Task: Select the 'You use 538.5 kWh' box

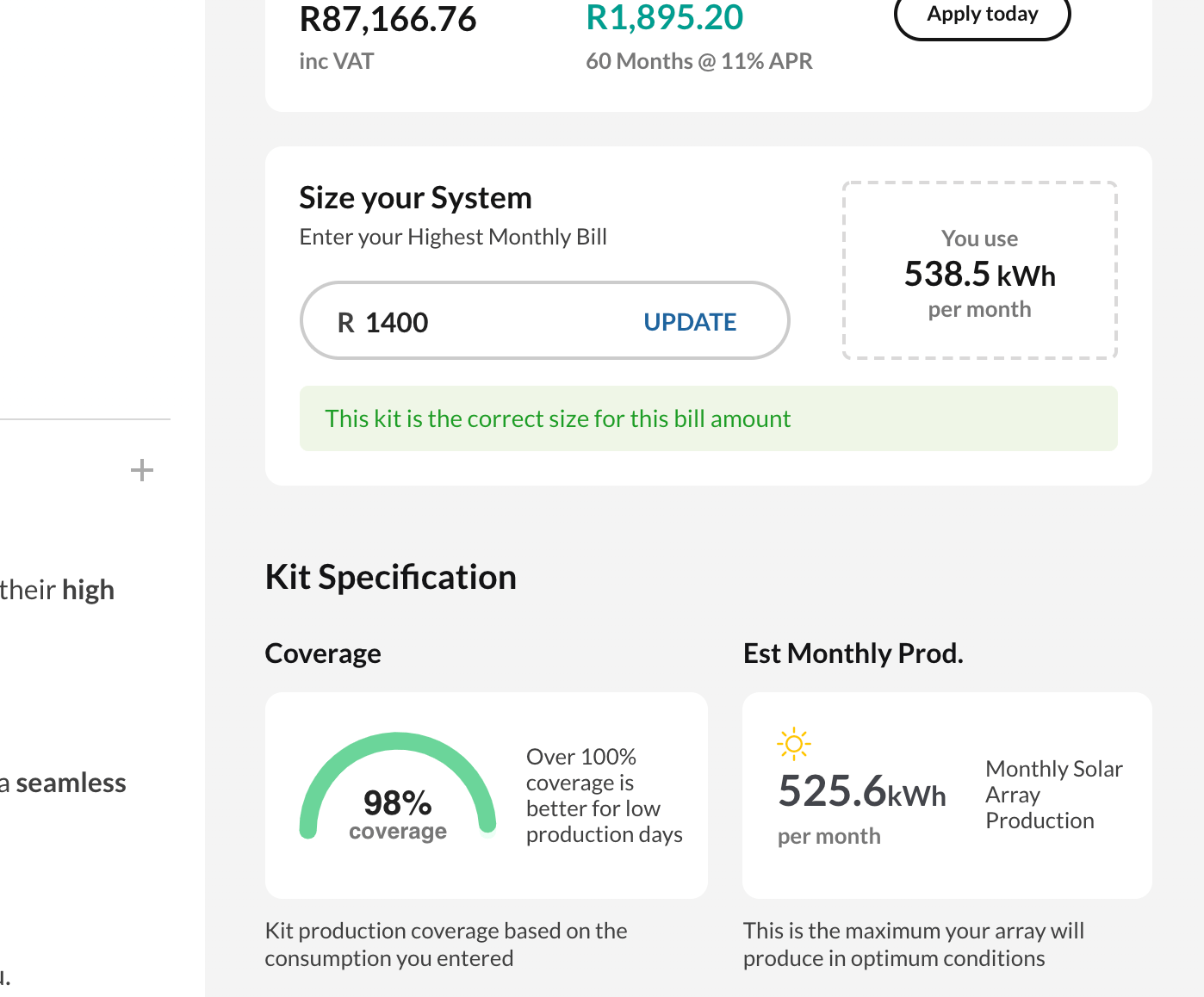Action: [x=979, y=270]
